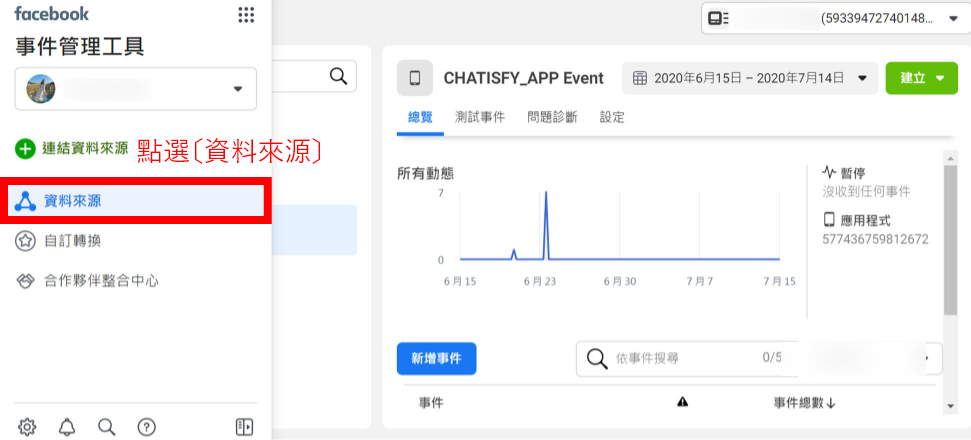The image size is (971, 440).
Task: Click the warning triangle column header
Action: click(683, 402)
